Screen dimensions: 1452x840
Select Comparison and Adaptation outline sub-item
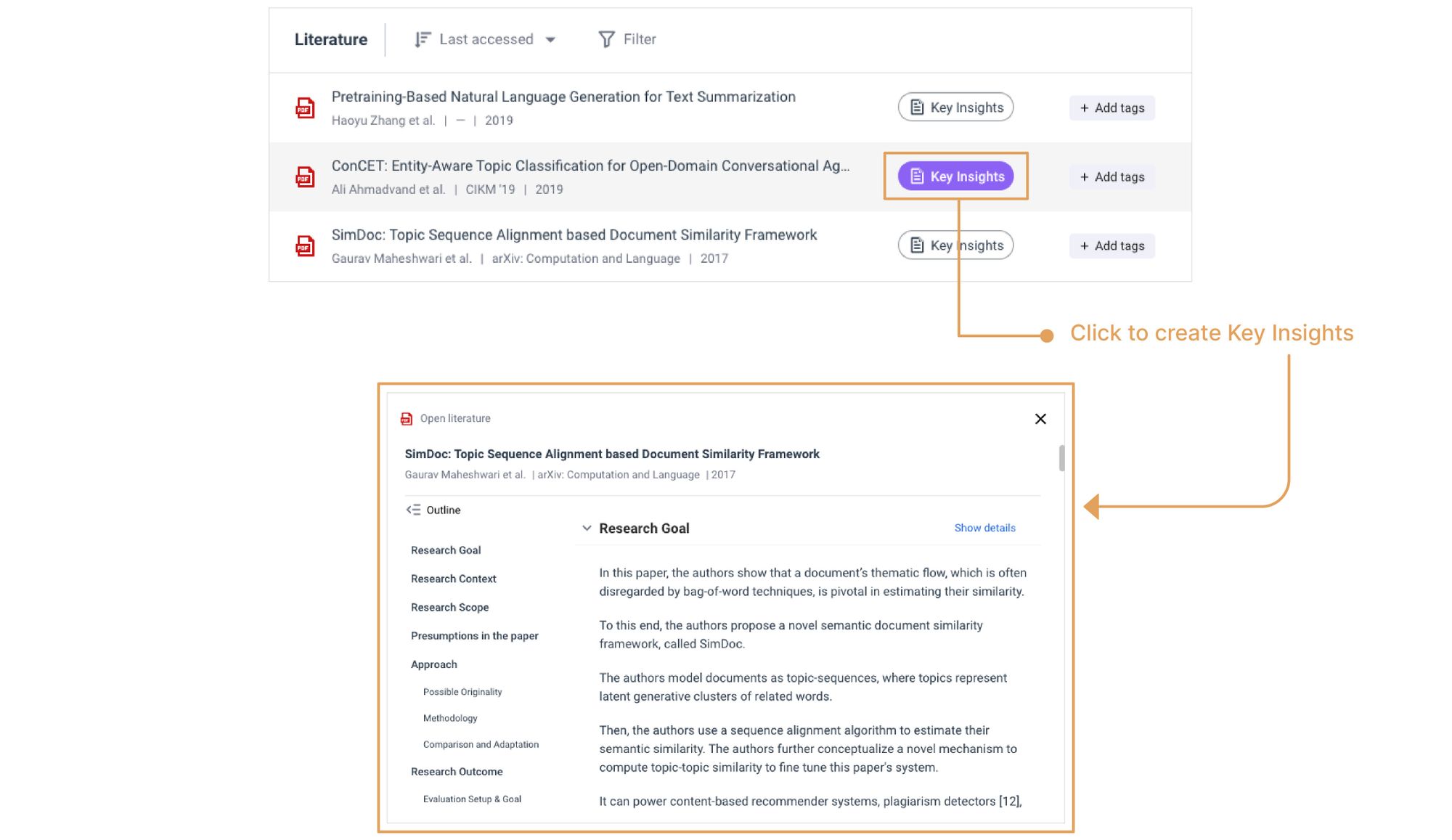pos(481,744)
